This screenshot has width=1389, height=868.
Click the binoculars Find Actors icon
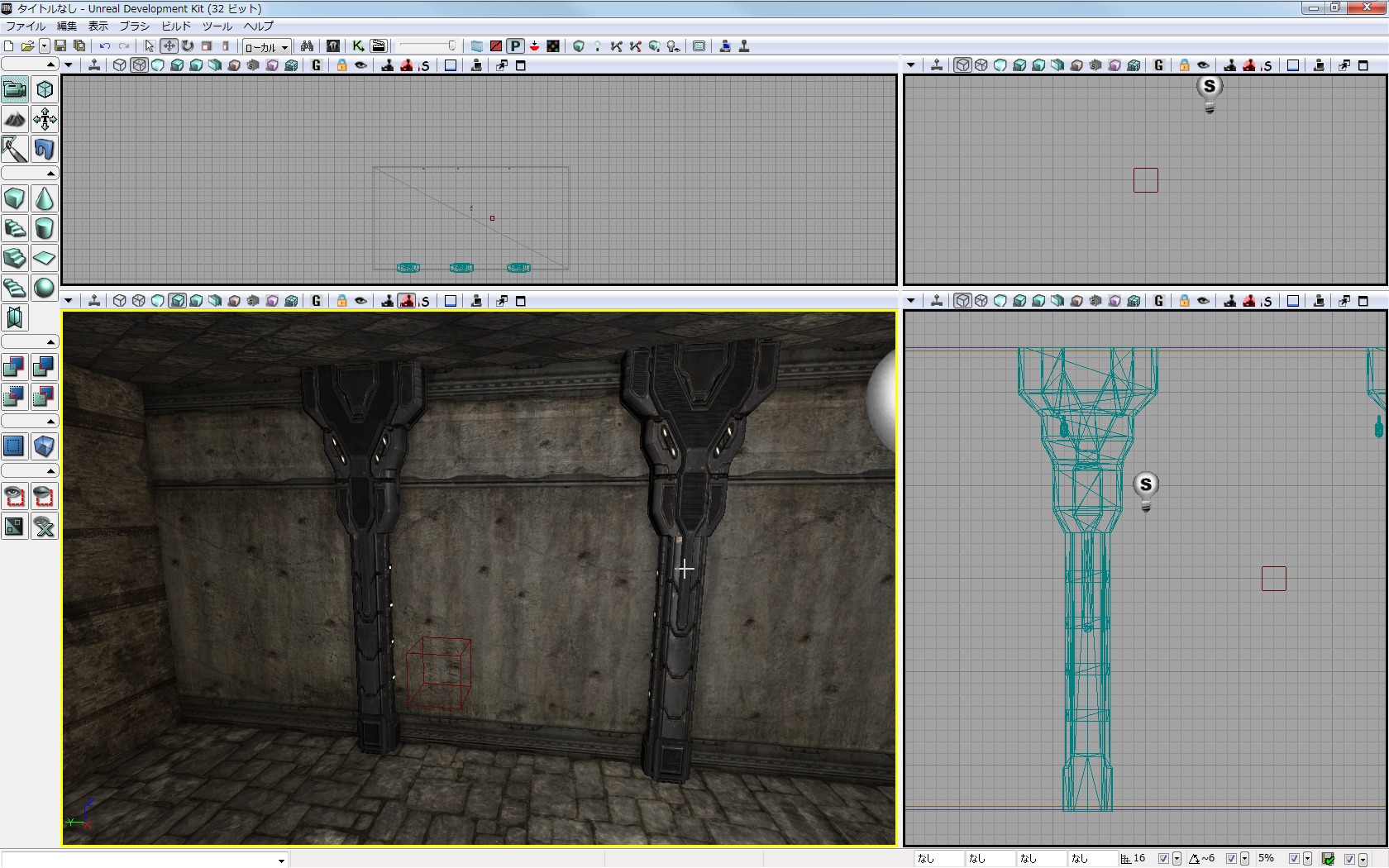pyautogui.click(x=307, y=46)
